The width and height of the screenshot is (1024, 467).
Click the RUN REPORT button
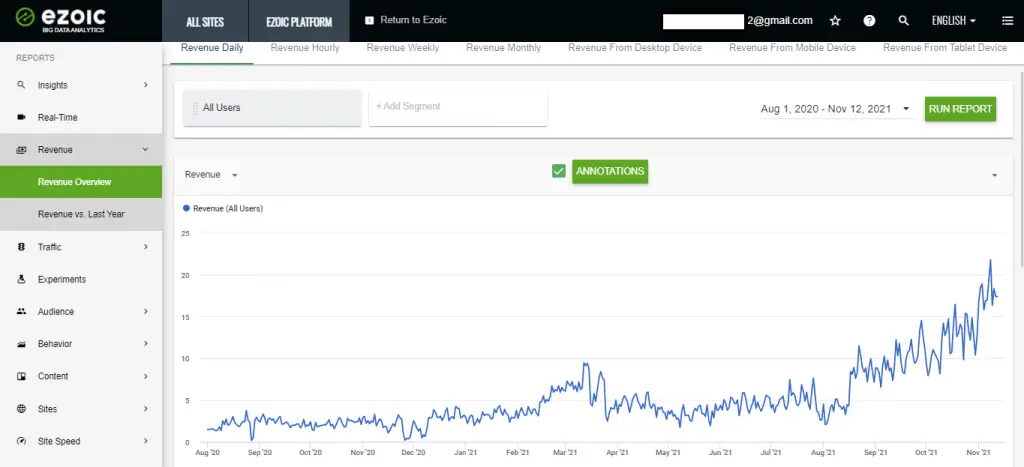(960, 109)
